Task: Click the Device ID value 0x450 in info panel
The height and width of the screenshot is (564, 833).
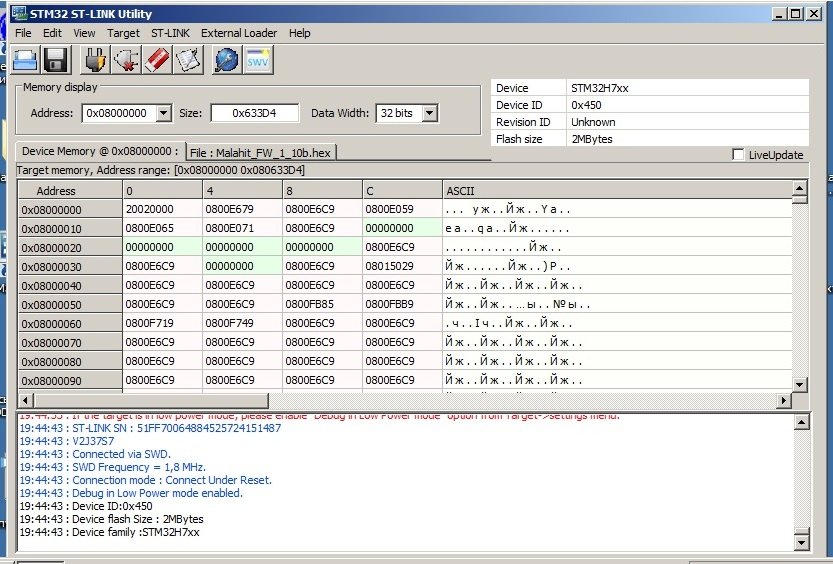Action: tap(586, 105)
